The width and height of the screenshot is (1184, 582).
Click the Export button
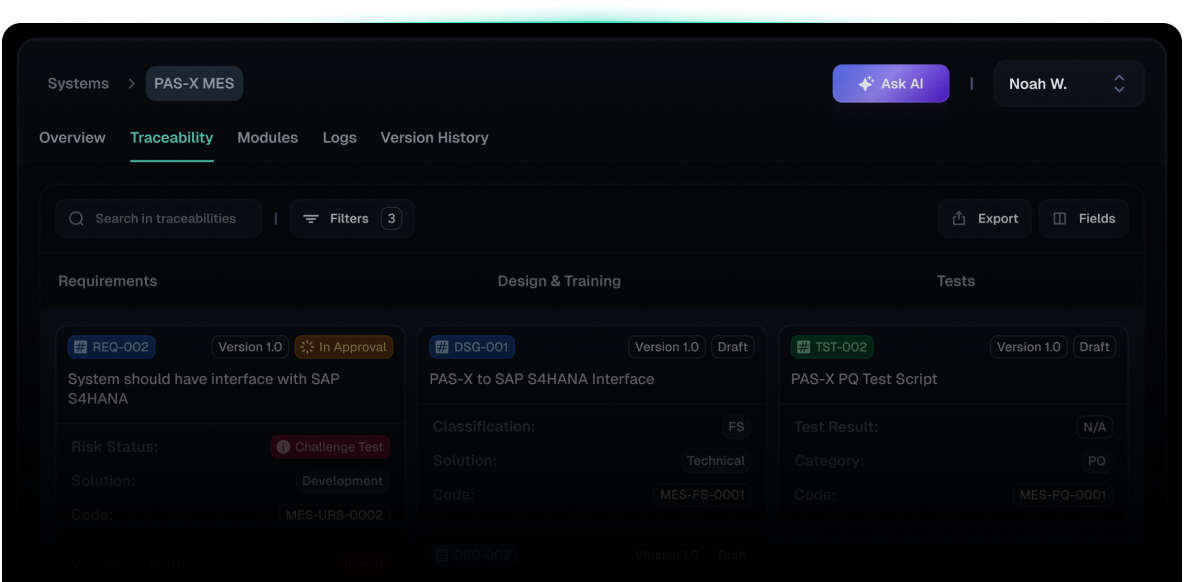985,218
